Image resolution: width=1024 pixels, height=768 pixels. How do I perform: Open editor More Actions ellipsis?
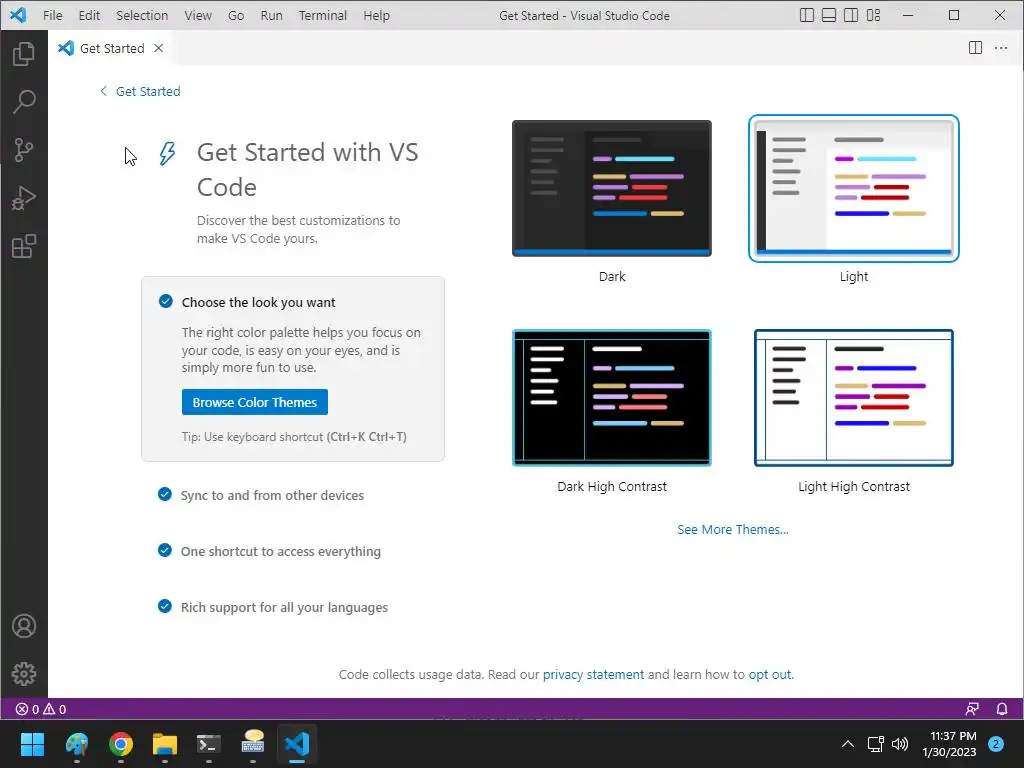(1000, 48)
